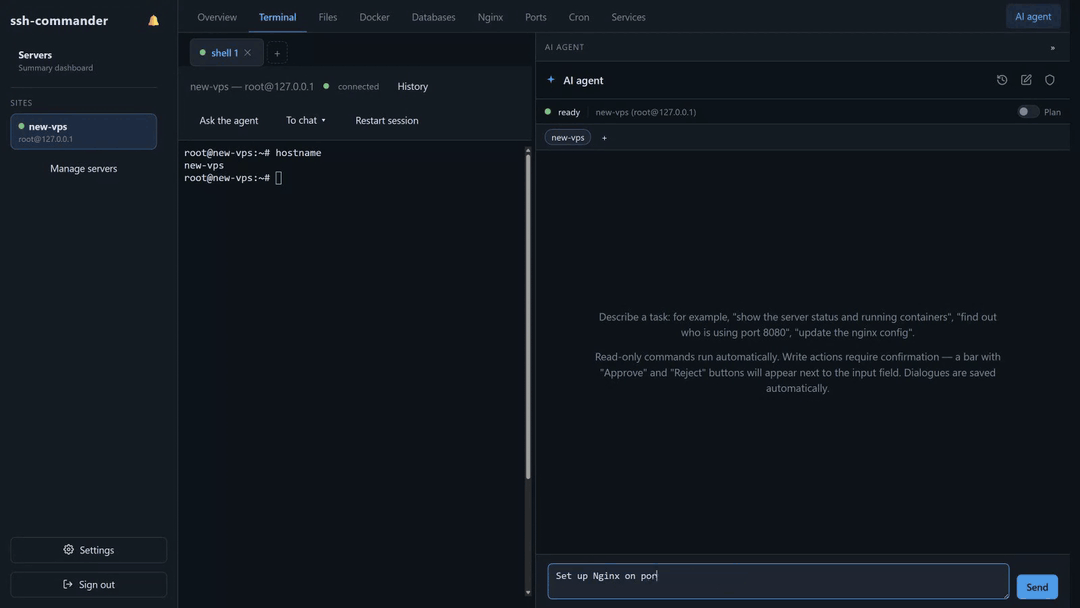This screenshot has height=608, width=1080.
Task: Click 'new-vps (root@127.0.0.1)' agent label
Action: coord(645,112)
